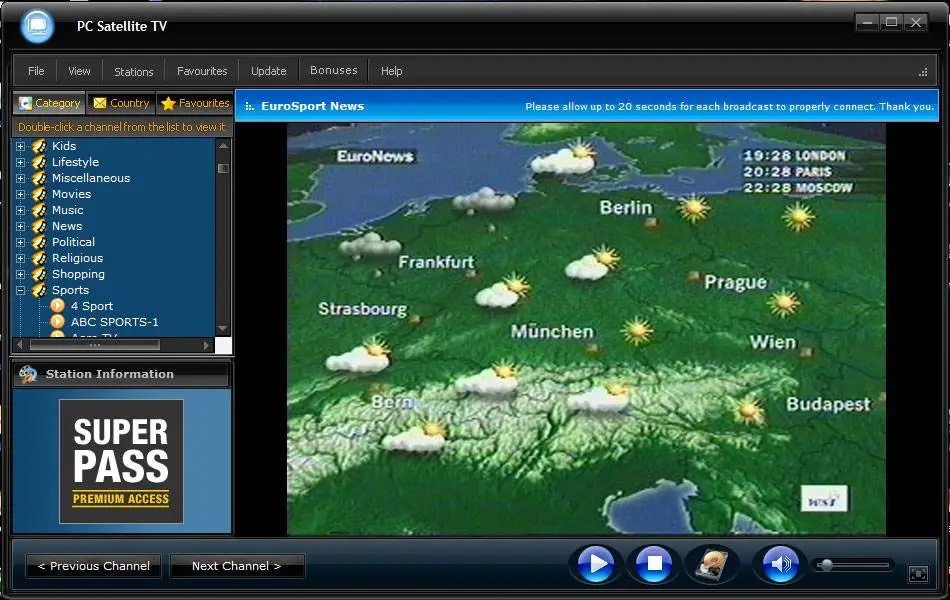Image resolution: width=950 pixels, height=600 pixels.
Task: Click the News category folder icon
Action: click(x=39, y=226)
